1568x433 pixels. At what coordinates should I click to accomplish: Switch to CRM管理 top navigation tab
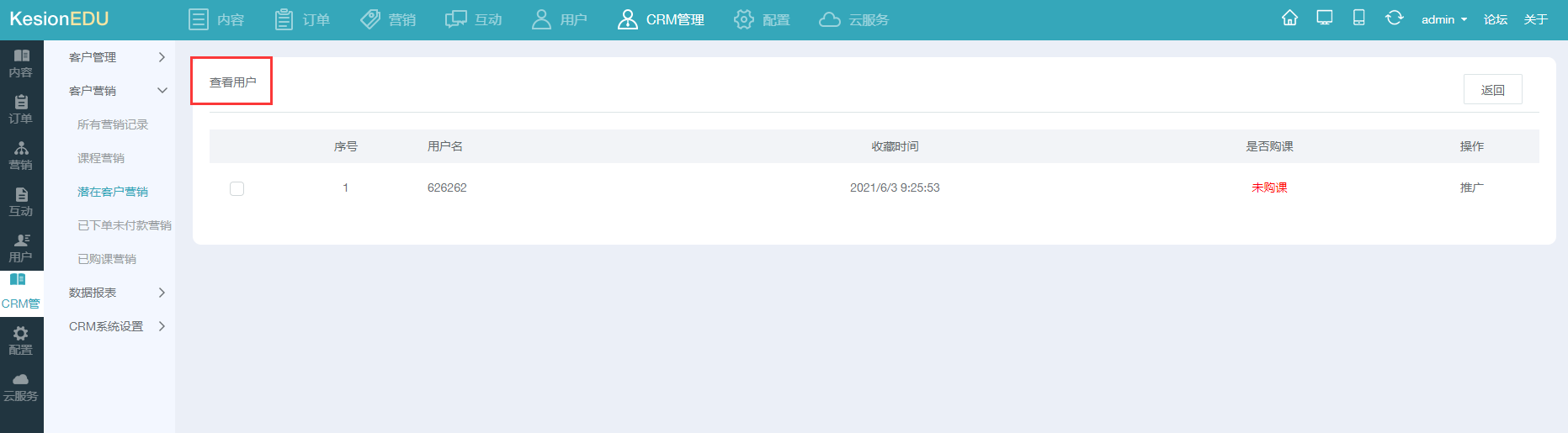661,19
